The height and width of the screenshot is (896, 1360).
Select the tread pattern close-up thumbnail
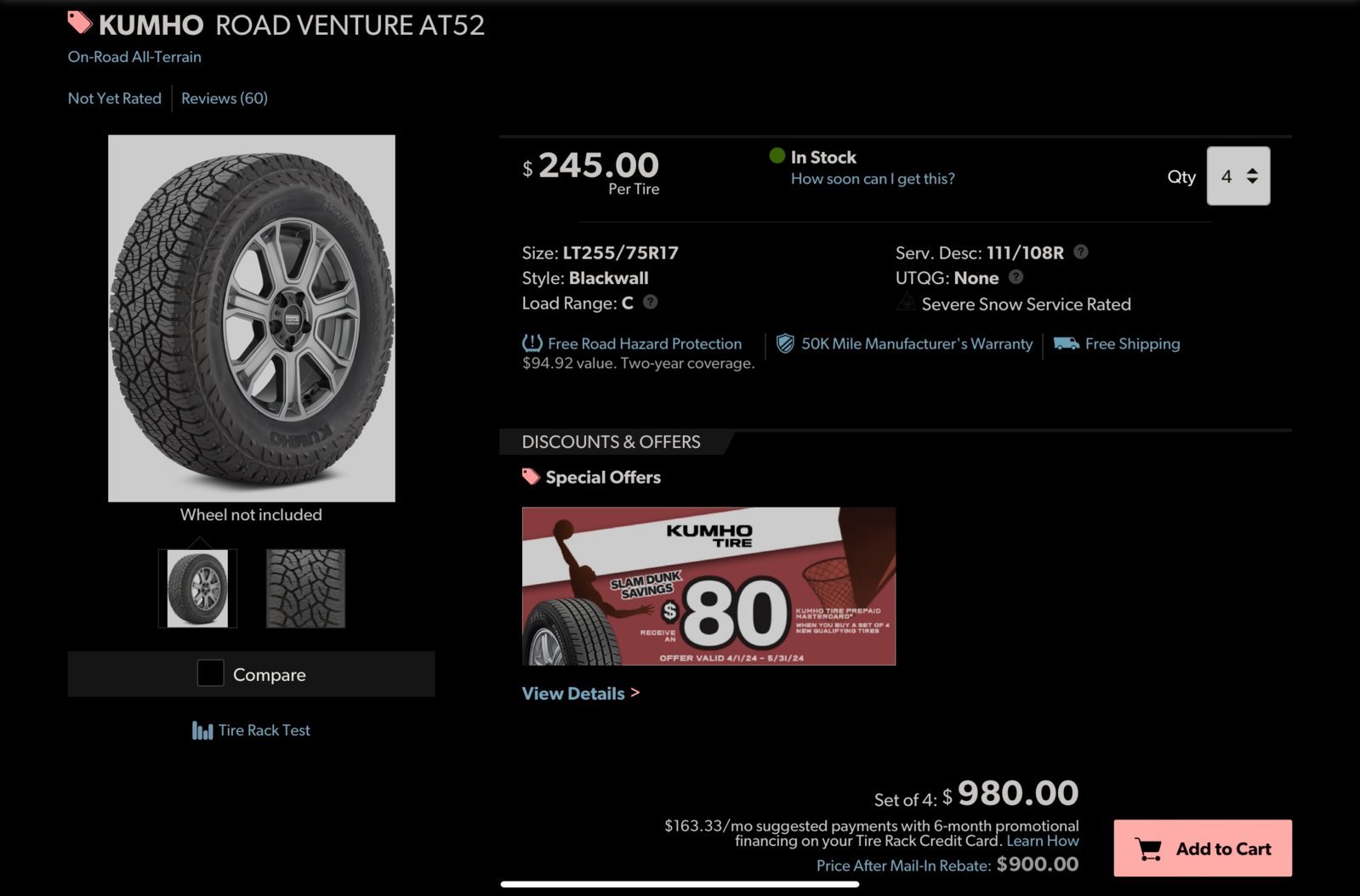click(305, 588)
